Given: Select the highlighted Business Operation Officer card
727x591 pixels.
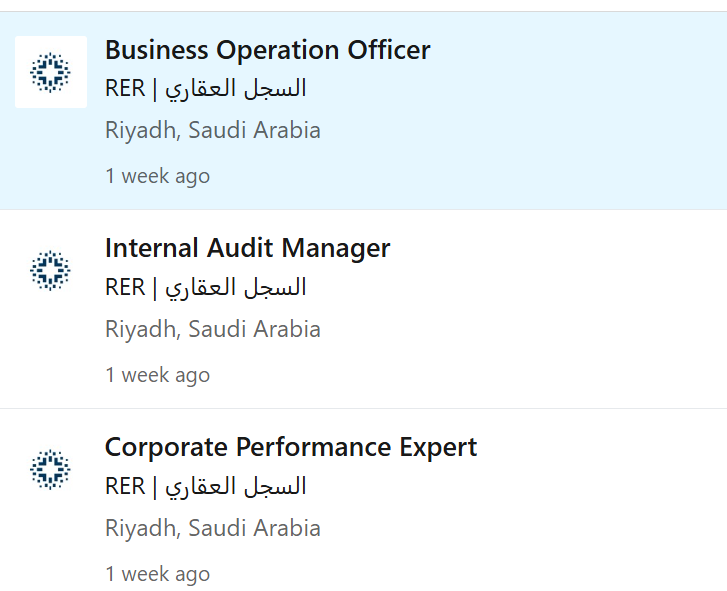Looking at the screenshot, I should tap(364, 110).
